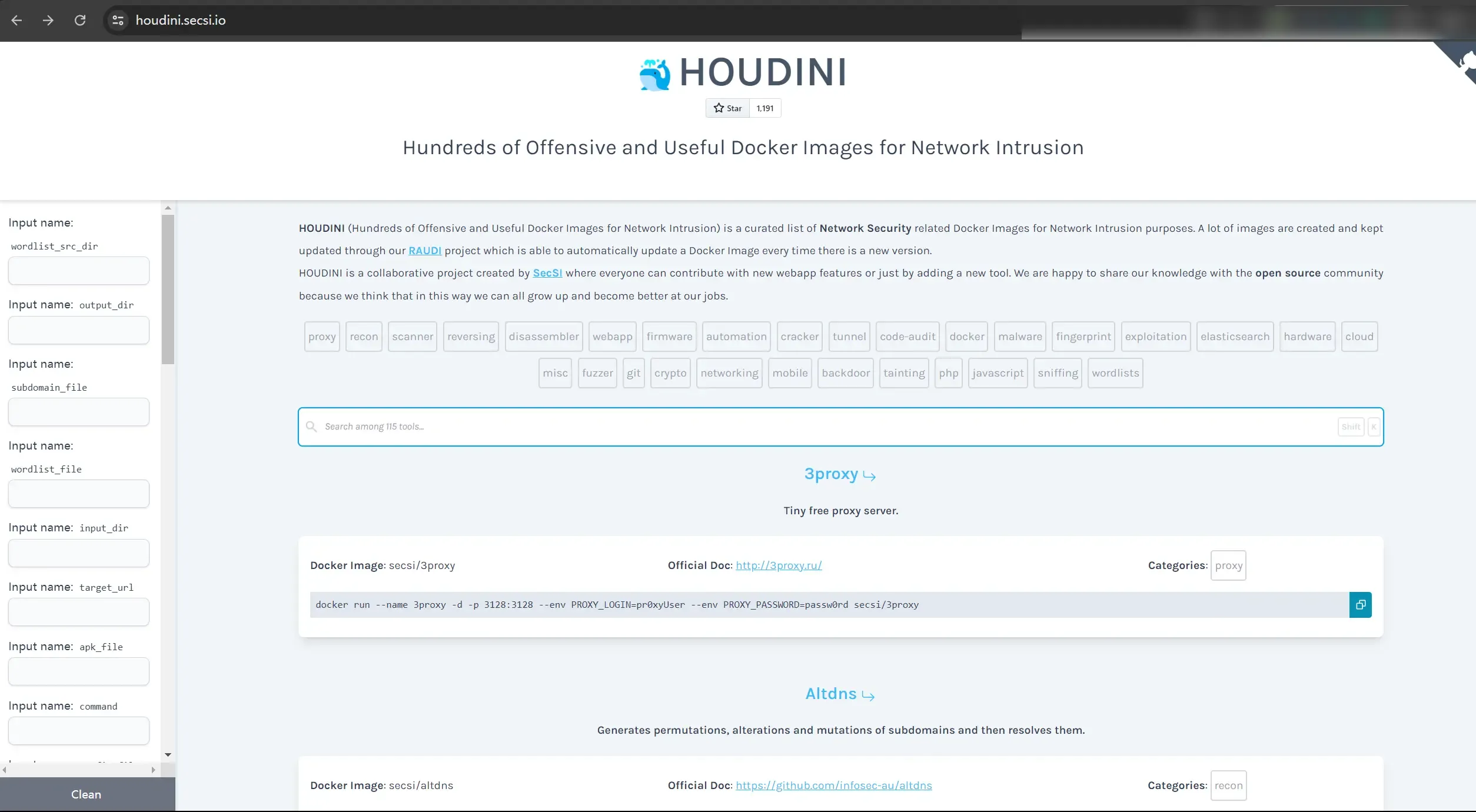Click the SecSI hyperlink in description
This screenshot has height=812, width=1476.
click(547, 273)
